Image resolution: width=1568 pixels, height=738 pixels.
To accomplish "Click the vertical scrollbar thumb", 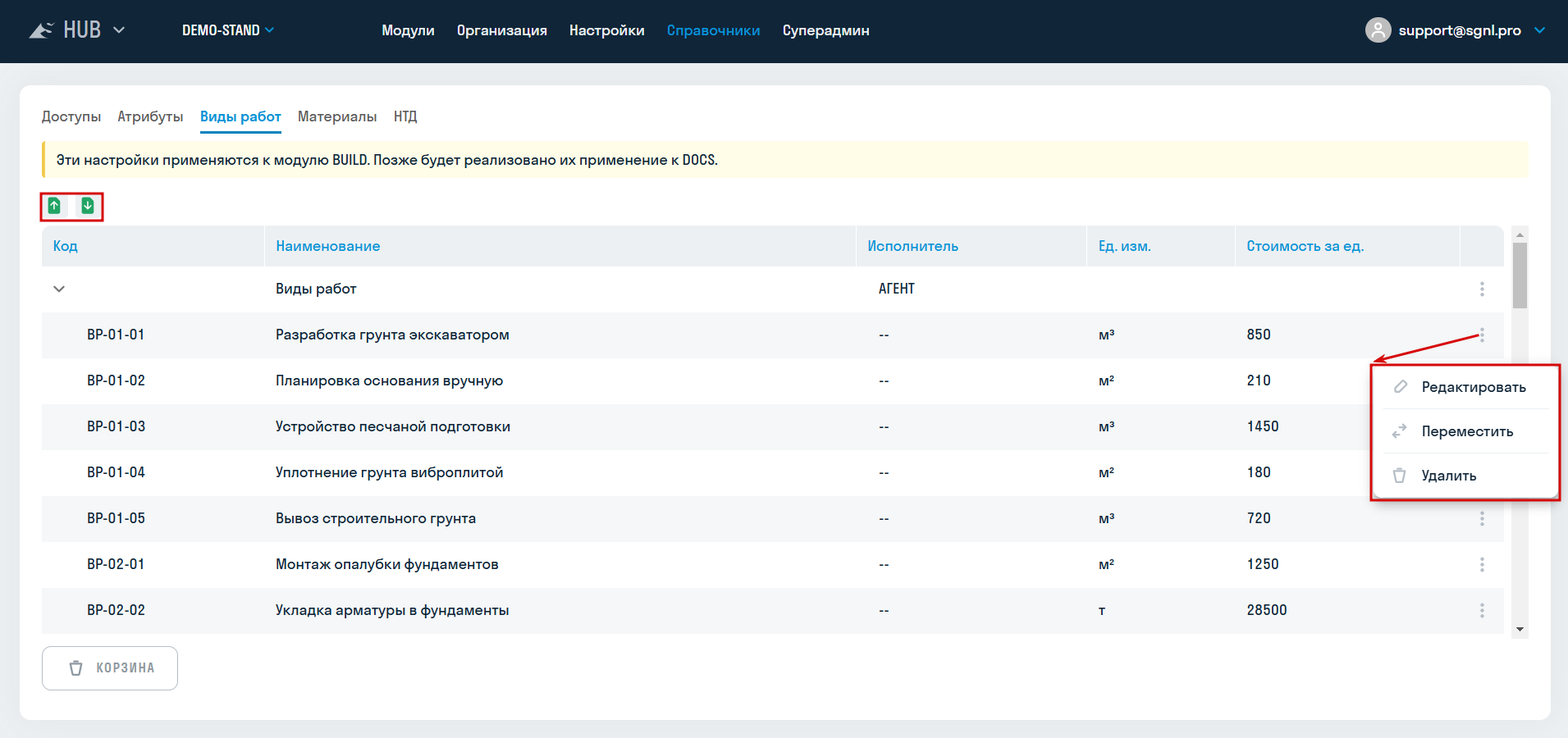I will point(1520,276).
